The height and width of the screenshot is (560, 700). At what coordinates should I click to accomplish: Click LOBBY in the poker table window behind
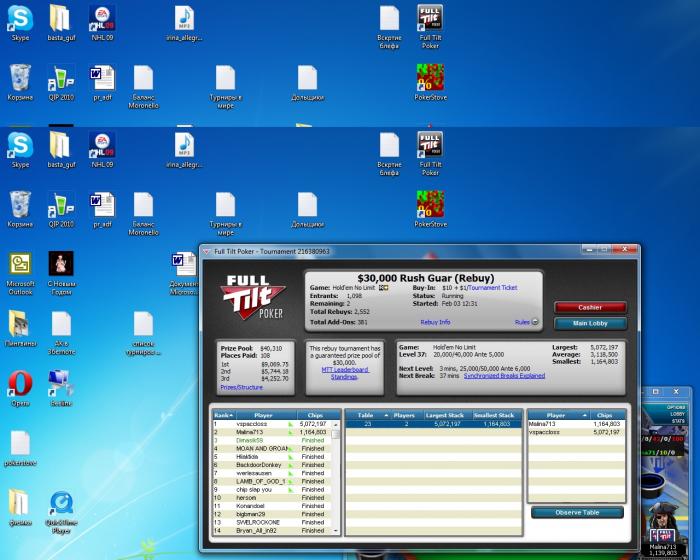pyautogui.click(x=677, y=414)
